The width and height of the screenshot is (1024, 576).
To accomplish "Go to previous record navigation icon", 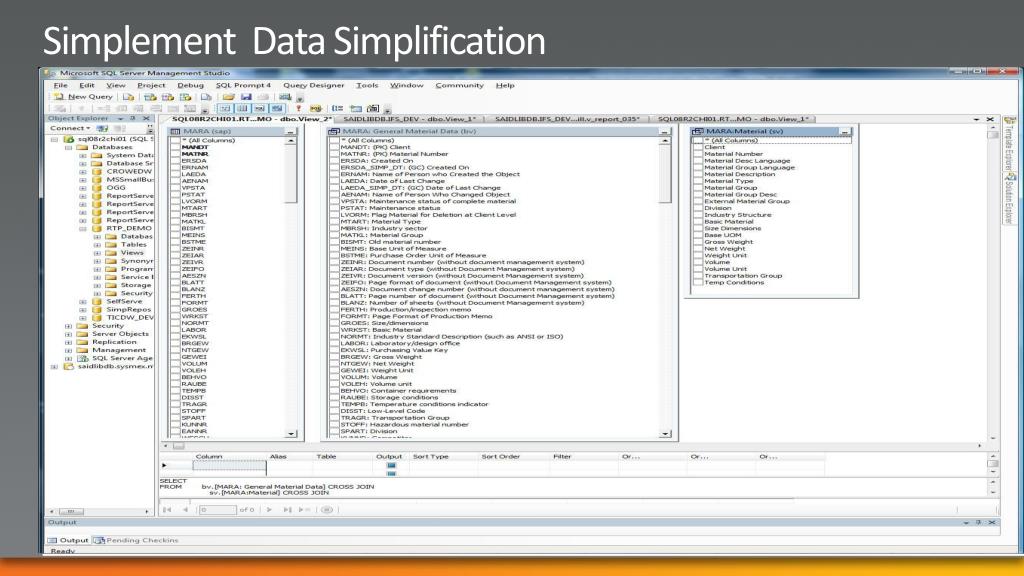I will click(x=185, y=509).
